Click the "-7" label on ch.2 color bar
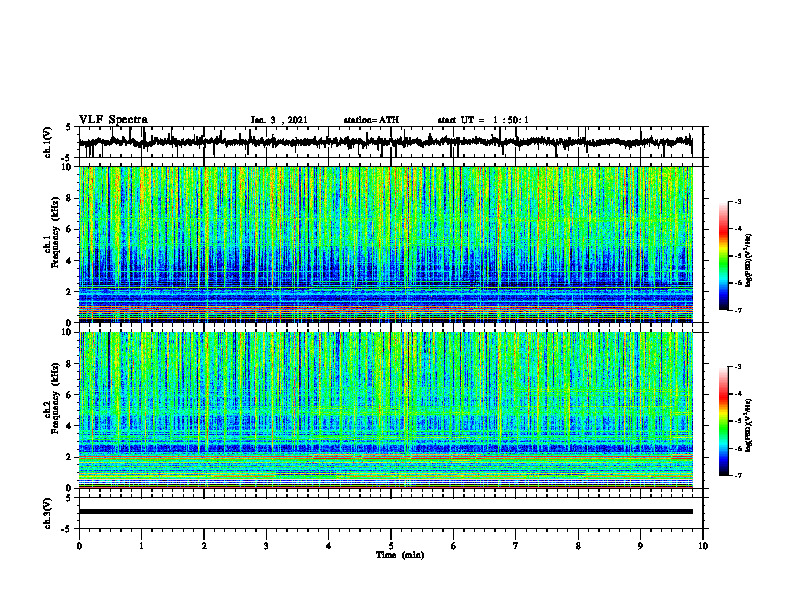792x612 pixels. [x=737, y=475]
